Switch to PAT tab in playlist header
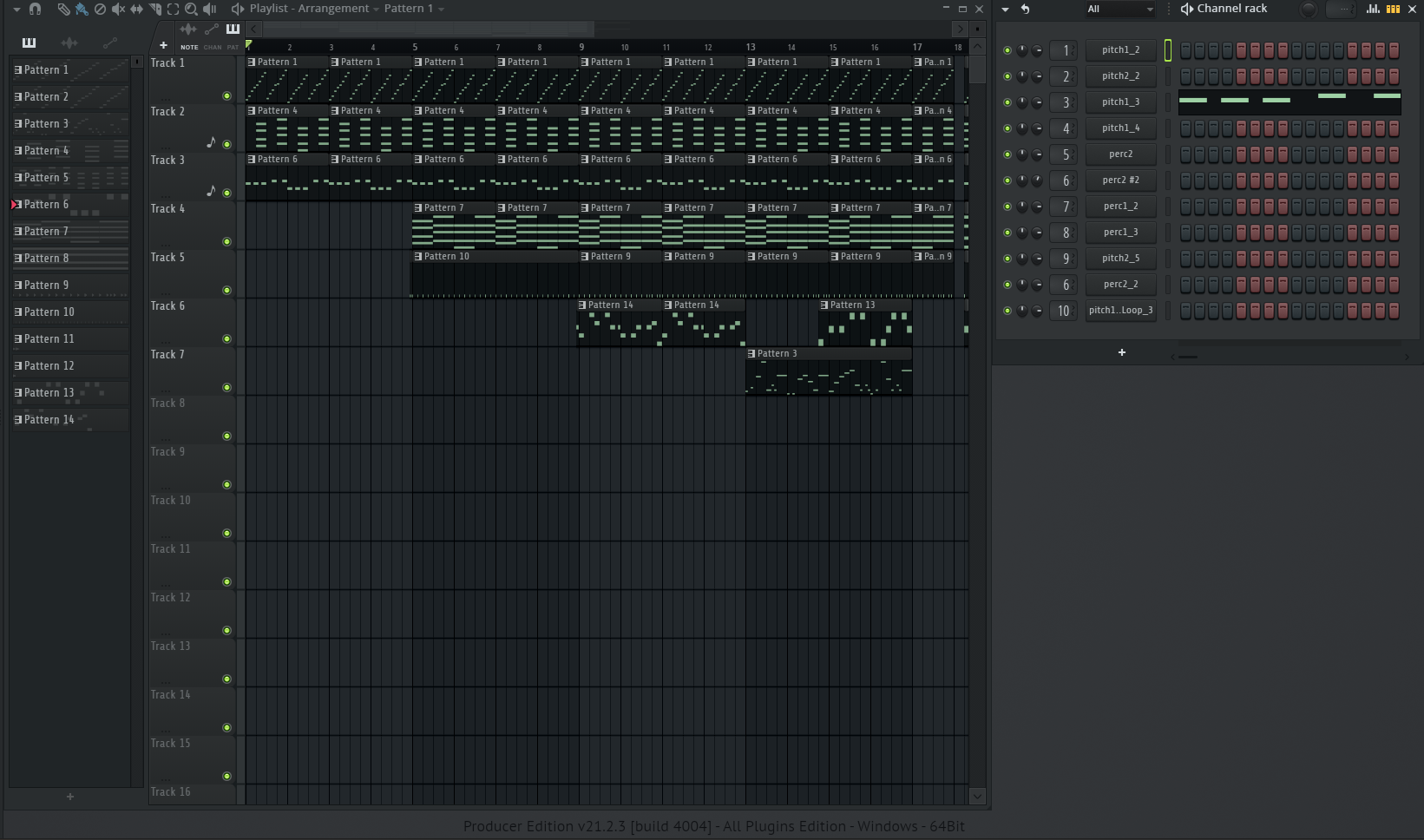Screen dimensions: 1424x840 [x=233, y=47]
